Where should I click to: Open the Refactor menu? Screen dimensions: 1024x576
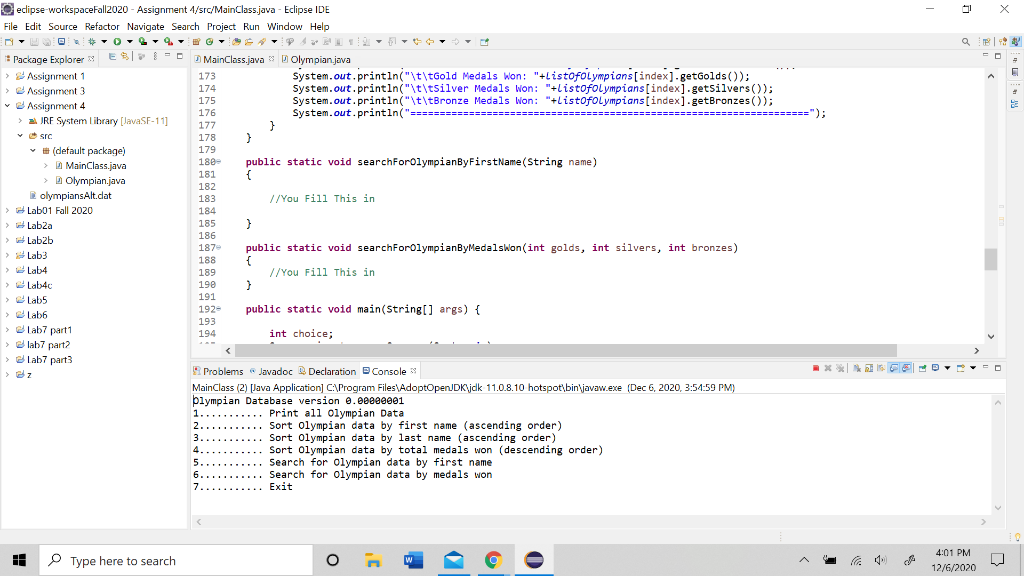[102, 27]
